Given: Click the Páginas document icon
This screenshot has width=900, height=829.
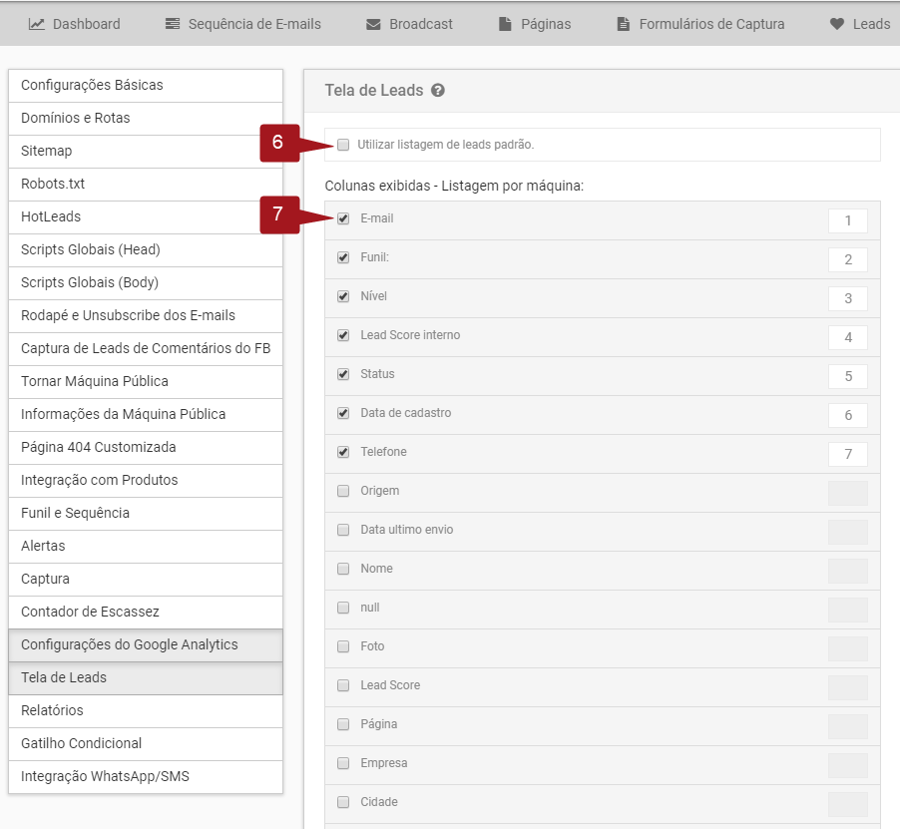Looking at the screenshot, I should point(506,24).
